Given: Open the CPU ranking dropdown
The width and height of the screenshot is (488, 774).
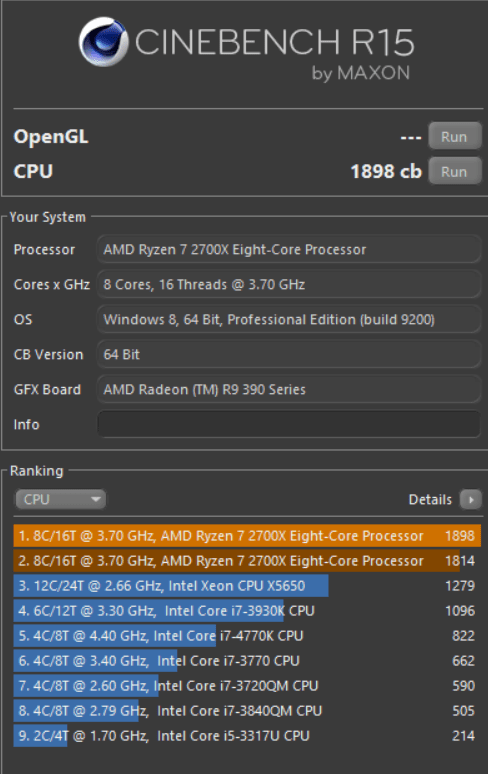Looking at the screenshot, I should point(61,500).
